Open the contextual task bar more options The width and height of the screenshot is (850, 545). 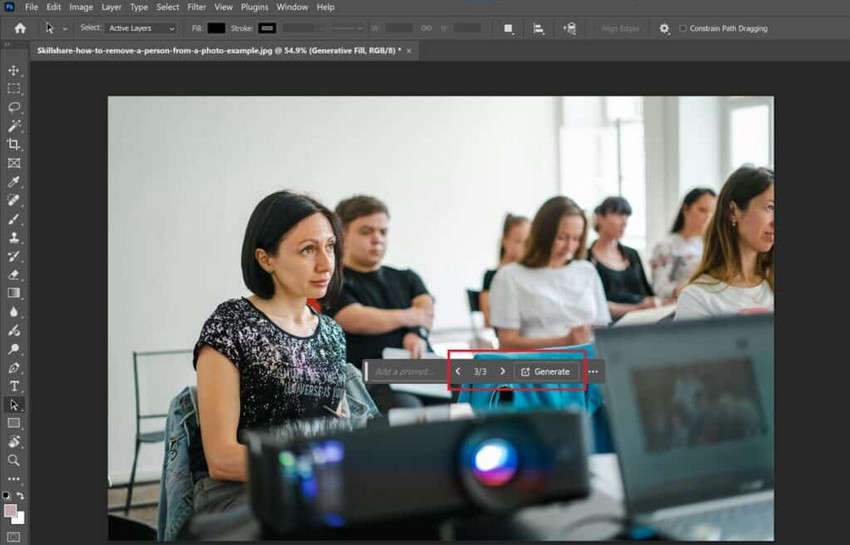coord(593,371)
